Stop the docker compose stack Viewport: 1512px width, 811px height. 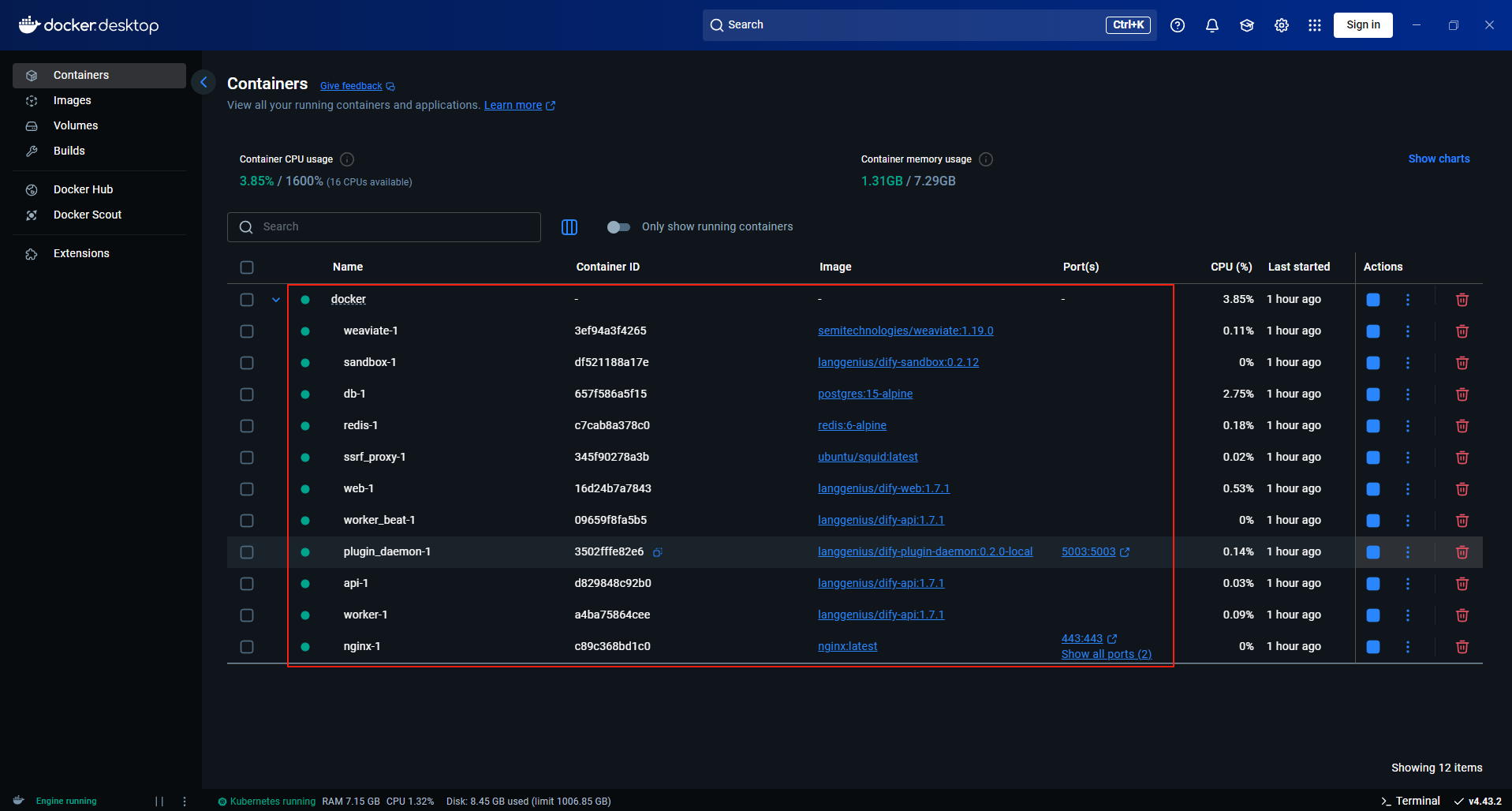(1373, 300)
